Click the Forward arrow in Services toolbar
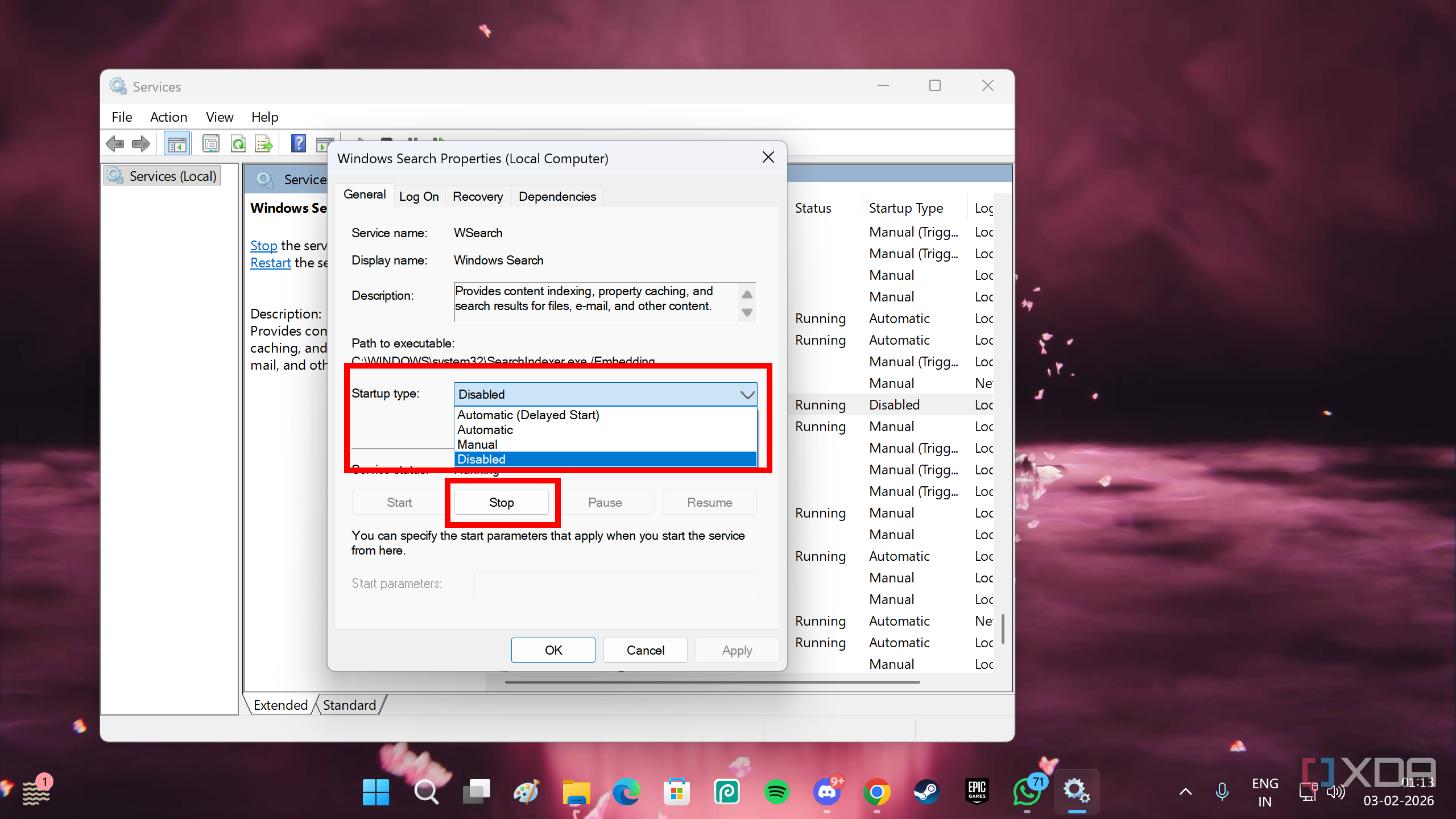Viewport: 1456px width, 819px height. pyautogui.click(x=140, y=144)
